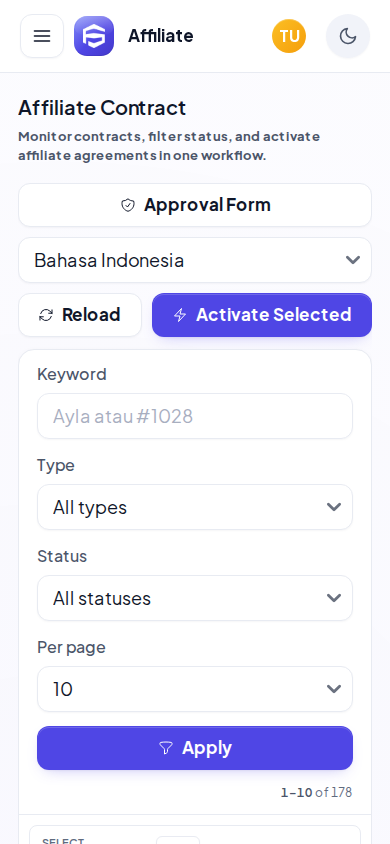Expand the chevron on the language selector

coord(353,260)
